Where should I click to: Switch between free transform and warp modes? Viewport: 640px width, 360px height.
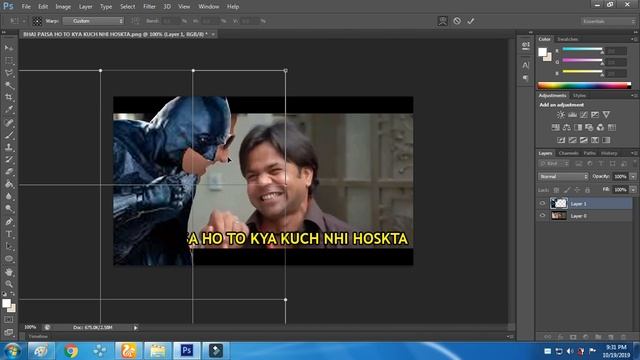click(442, 21)
